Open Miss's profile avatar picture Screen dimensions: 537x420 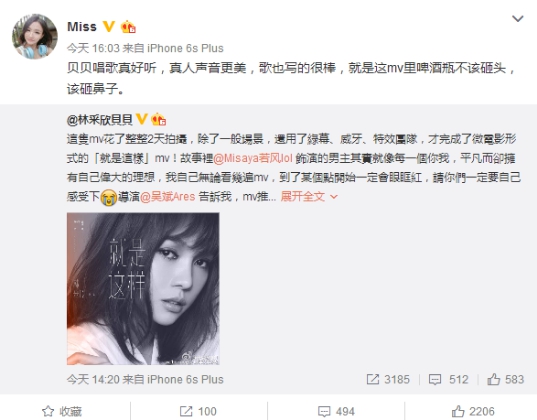point(35,36)
